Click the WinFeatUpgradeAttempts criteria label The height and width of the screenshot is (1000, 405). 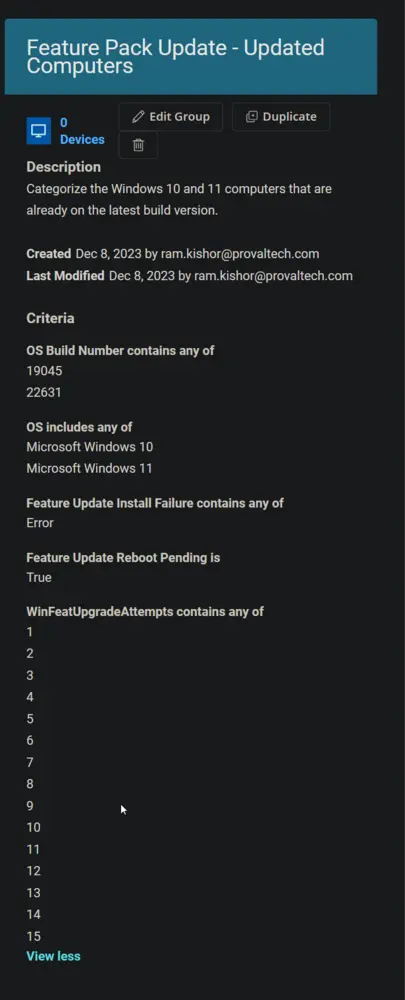[145, 612]
